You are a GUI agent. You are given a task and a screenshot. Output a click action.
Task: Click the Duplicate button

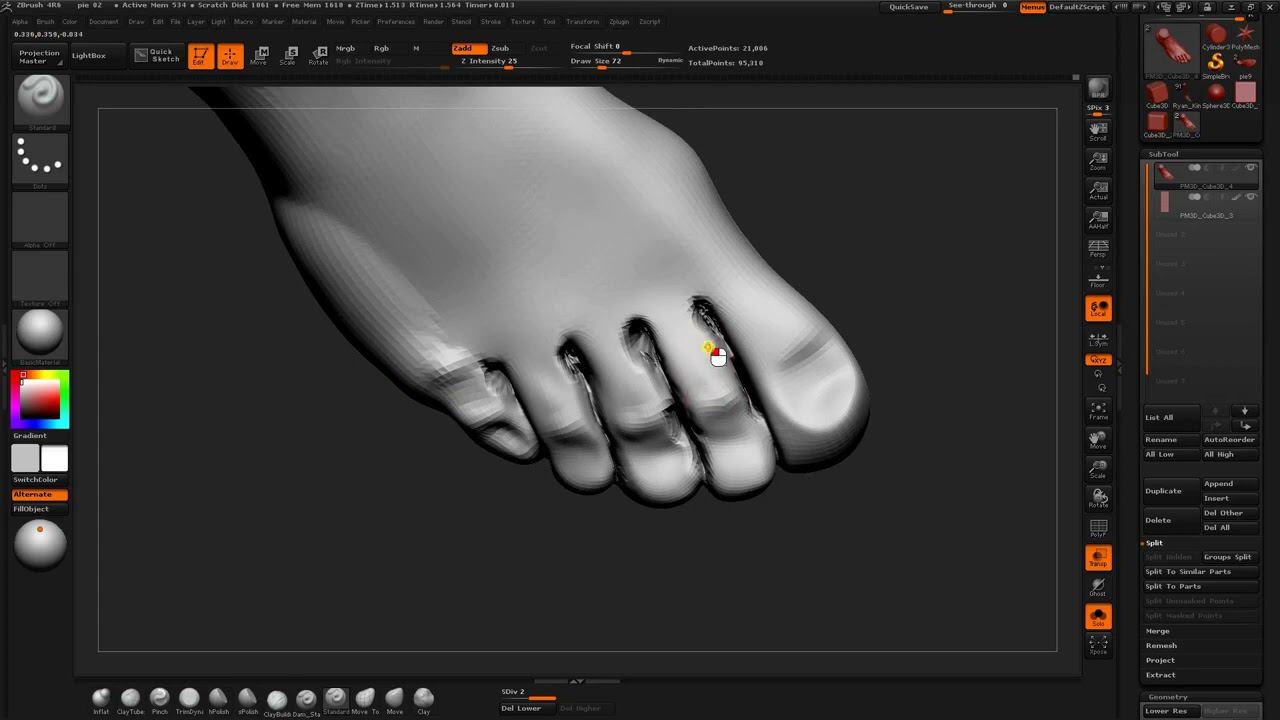[x=1163, y=491]
